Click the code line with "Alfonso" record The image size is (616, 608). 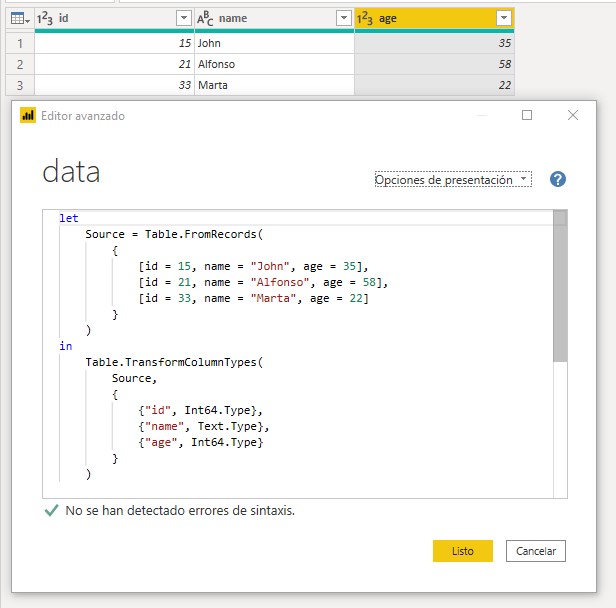pyautogui.click(x=263, y=282)
